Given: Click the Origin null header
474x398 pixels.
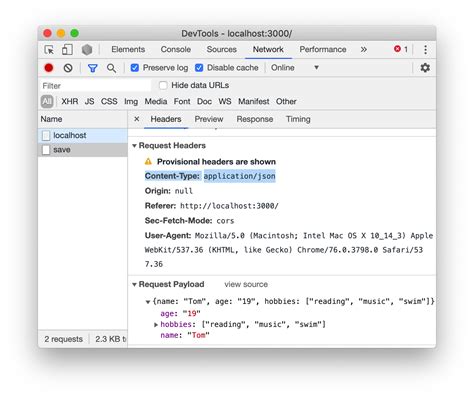Looking at the screenshot, I should 169,191.
